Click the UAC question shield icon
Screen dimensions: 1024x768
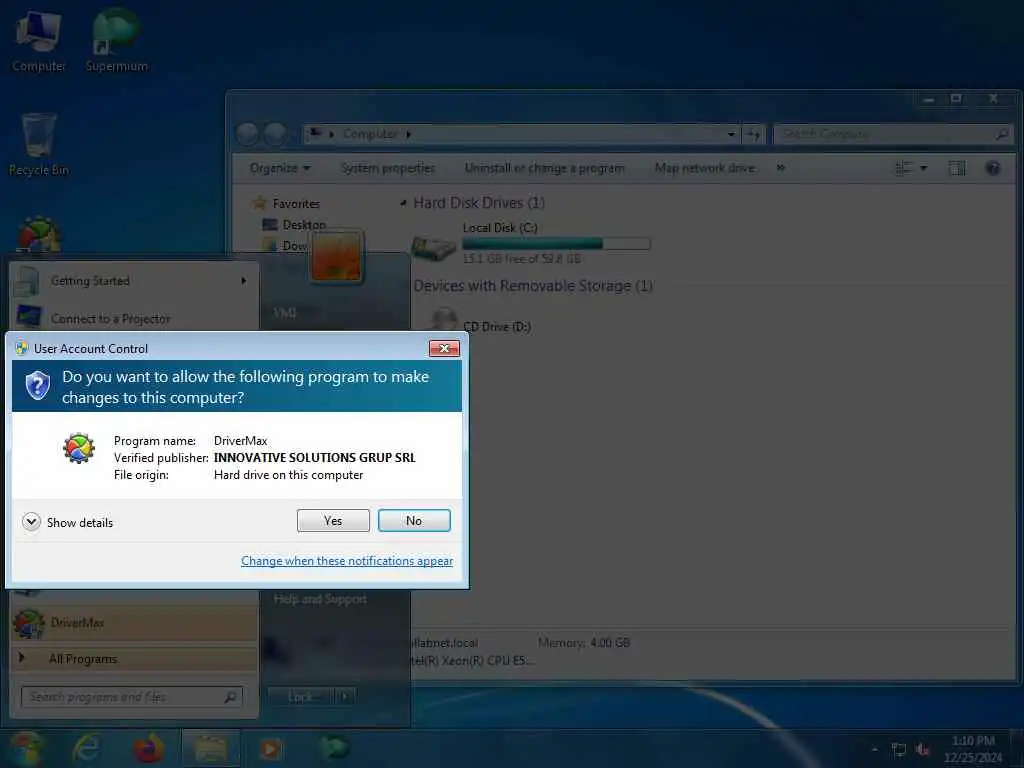tap(38, 385)
